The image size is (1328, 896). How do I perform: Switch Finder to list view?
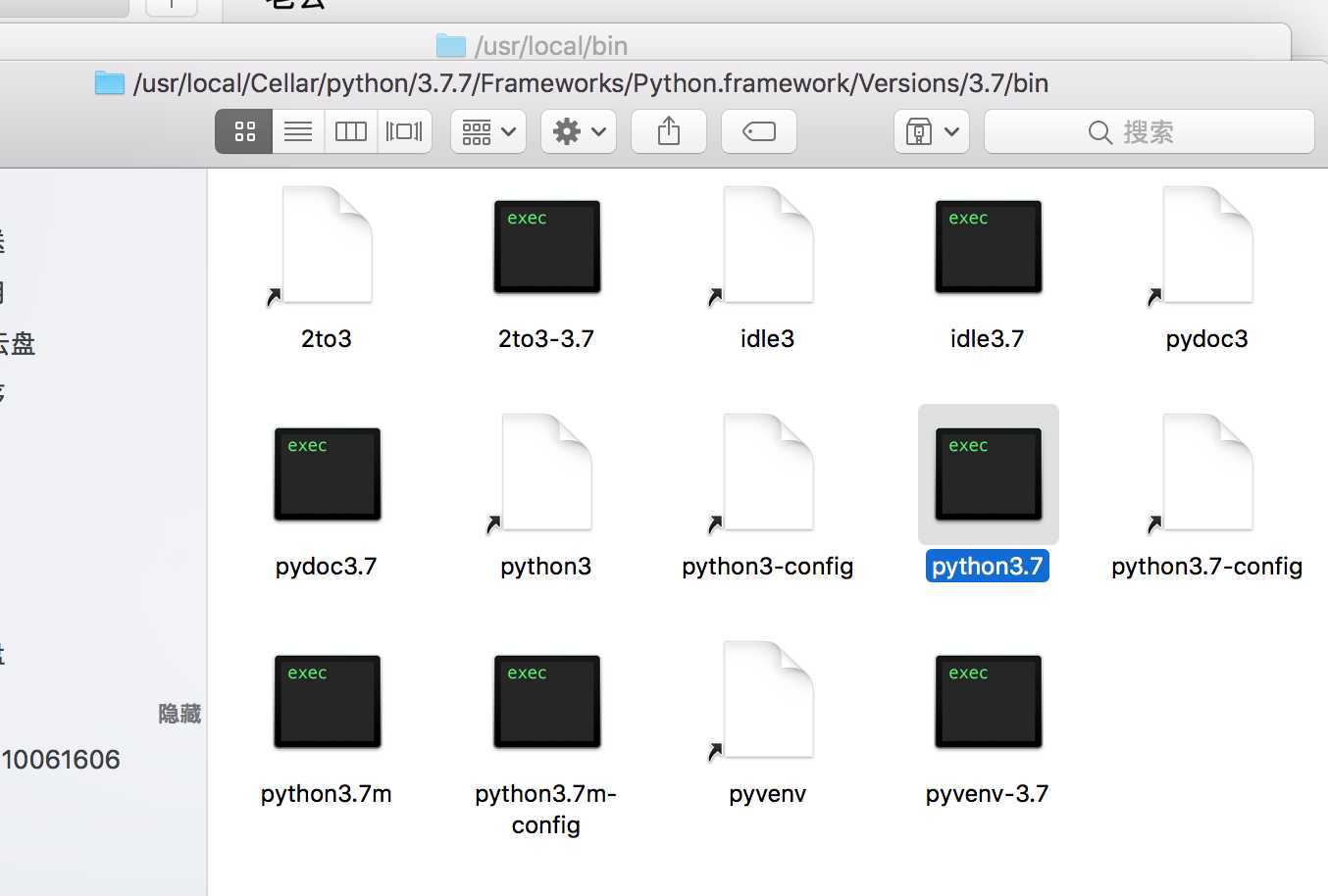click(x=298, y=131)
